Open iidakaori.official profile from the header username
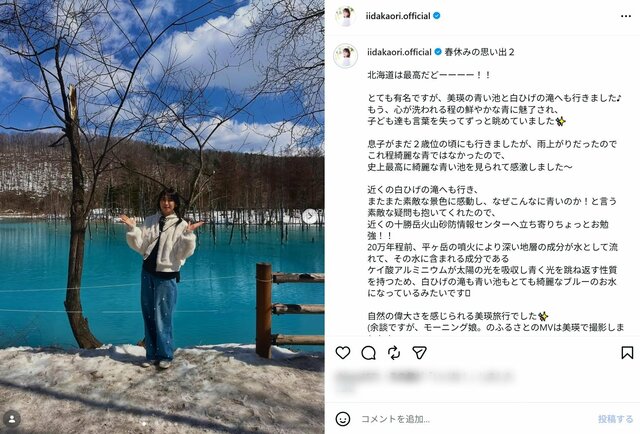 [398, 16]
